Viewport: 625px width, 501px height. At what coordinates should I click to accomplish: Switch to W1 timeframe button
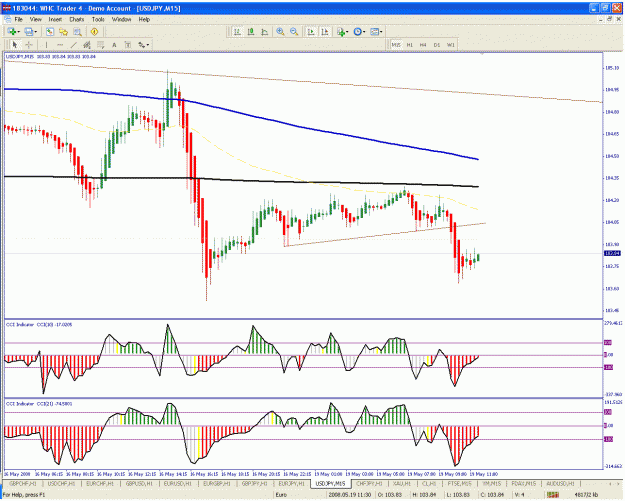(x=450, y=45)
